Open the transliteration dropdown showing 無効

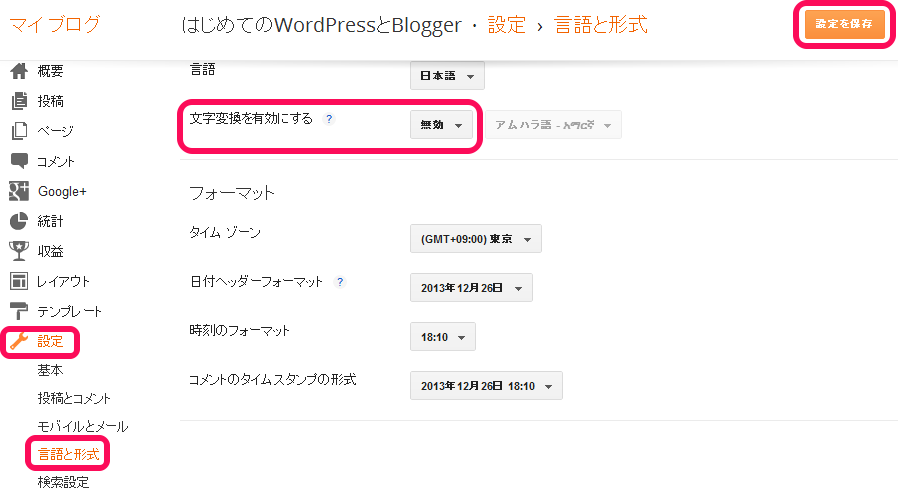(442, 125)
